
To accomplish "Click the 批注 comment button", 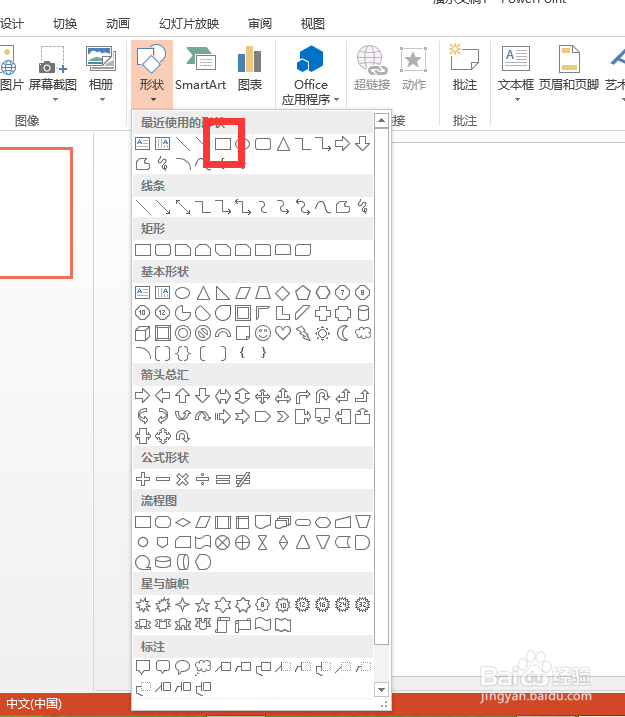I will pos(465,69).
